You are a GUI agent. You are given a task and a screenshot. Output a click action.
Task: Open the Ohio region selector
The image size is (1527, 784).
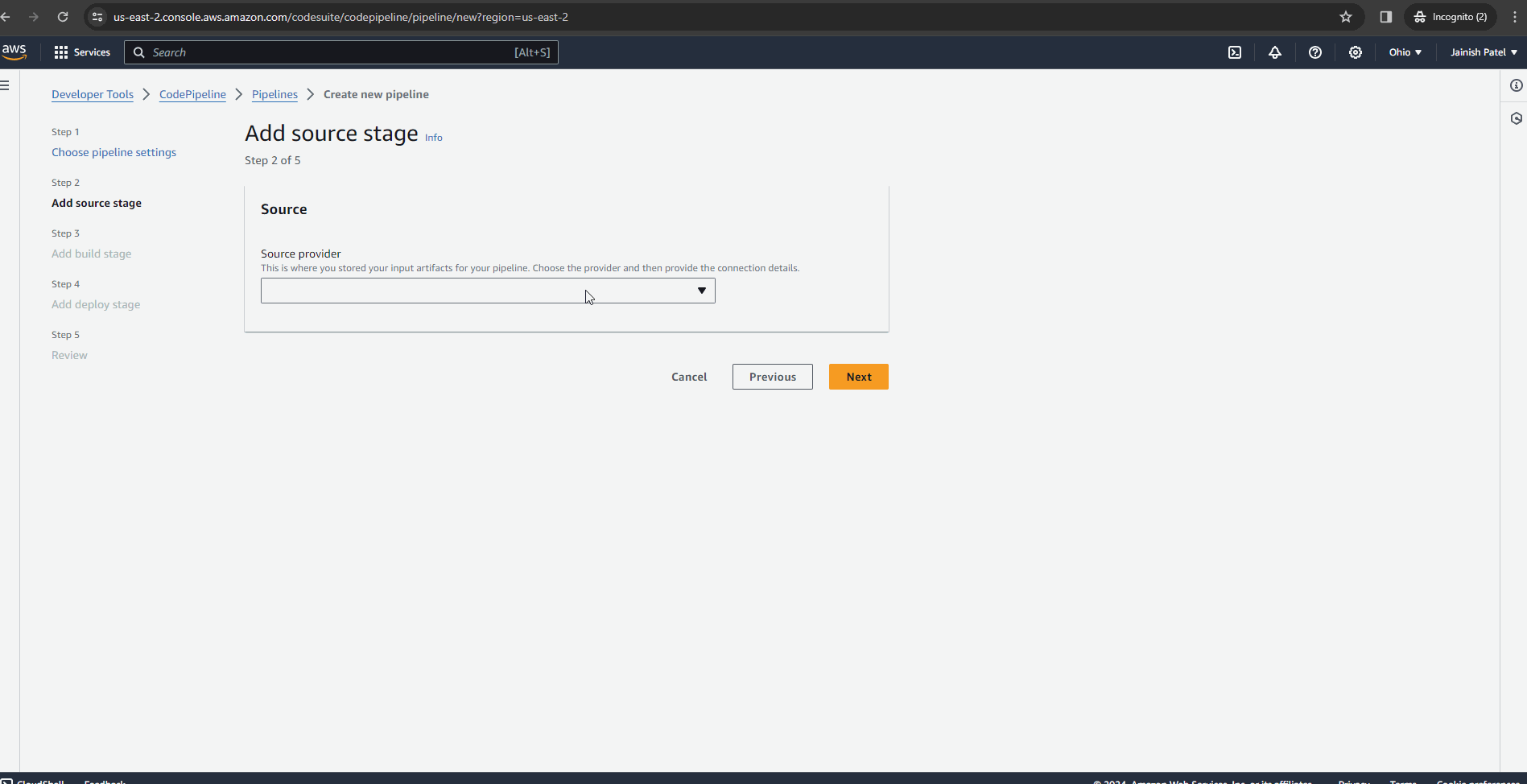[1404, 52]
